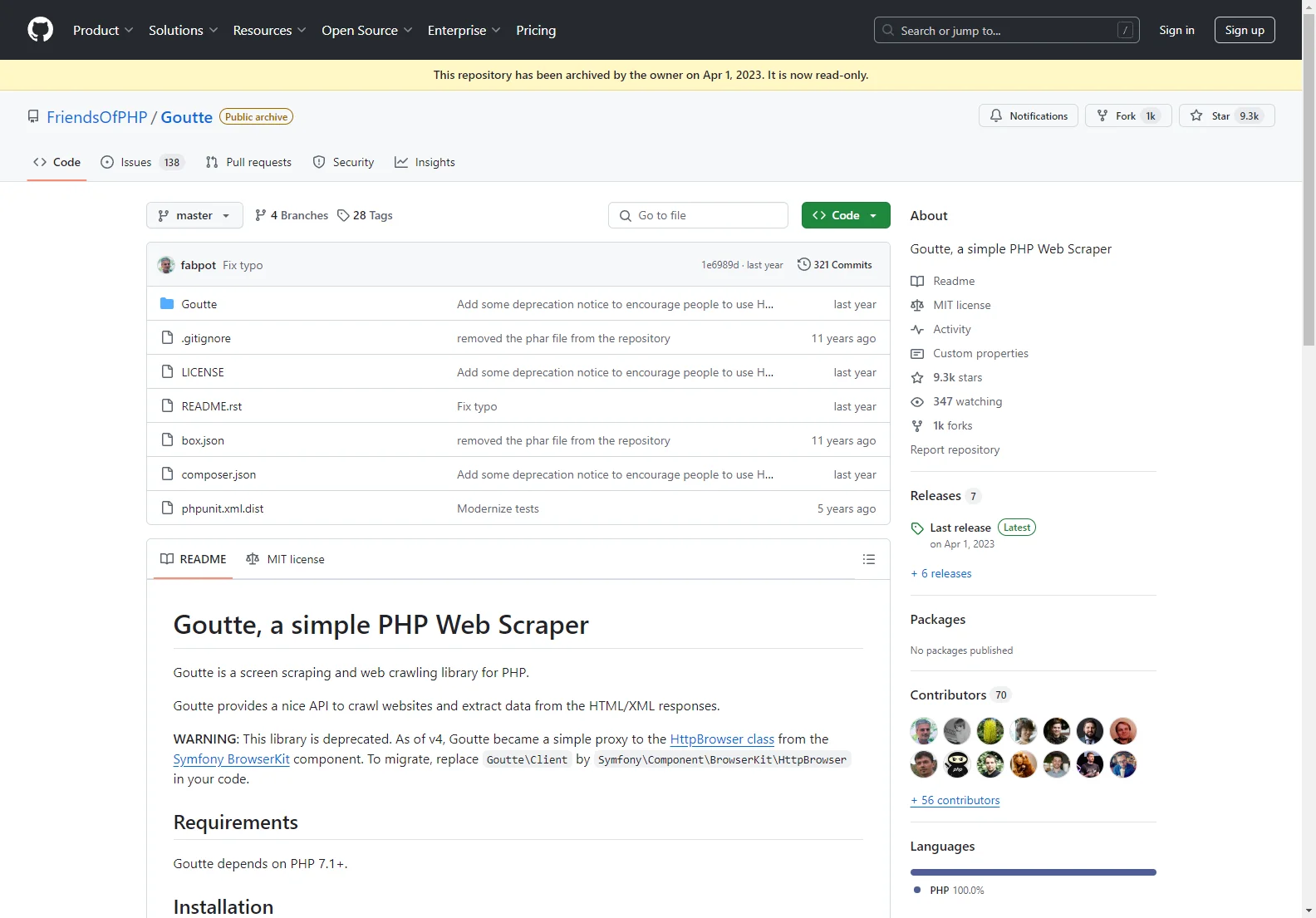1316x918 pixels.
Task: Open the Solutions dropdown menu
Action: 183,30
